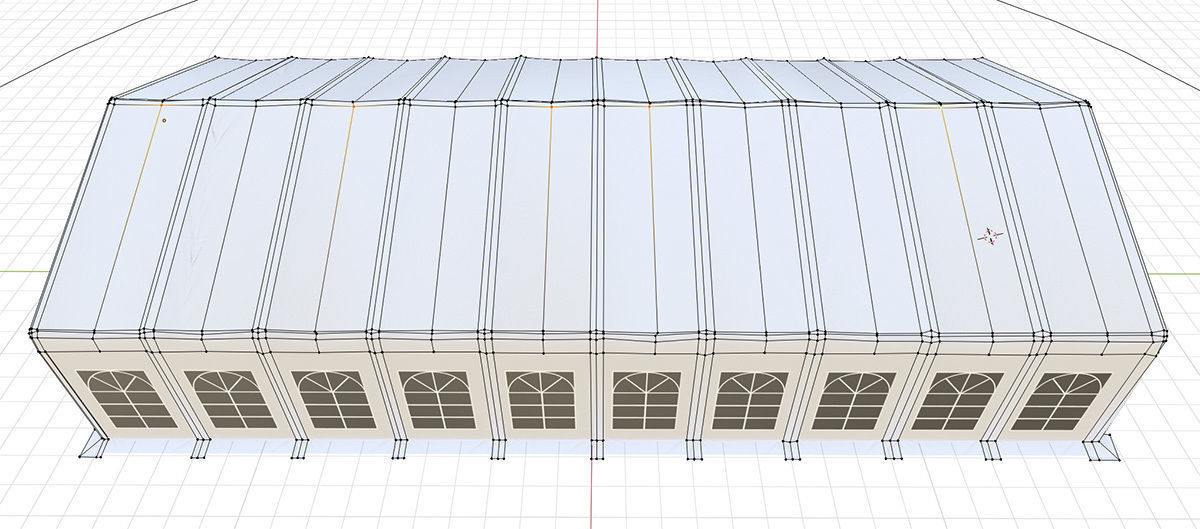
Task: Select the right corner foot plate of tent
Action: click(1103, 449)
